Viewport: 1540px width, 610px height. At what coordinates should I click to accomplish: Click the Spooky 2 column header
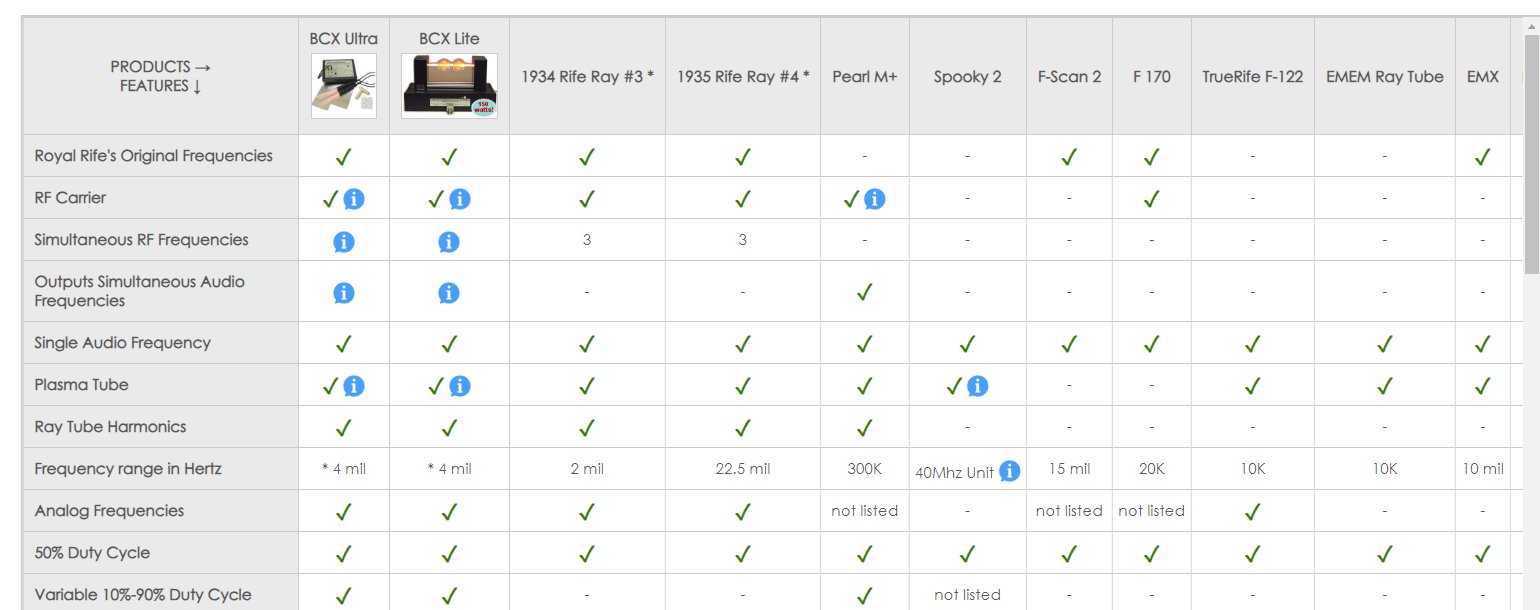pyautogui.click(x=968, y=76)
